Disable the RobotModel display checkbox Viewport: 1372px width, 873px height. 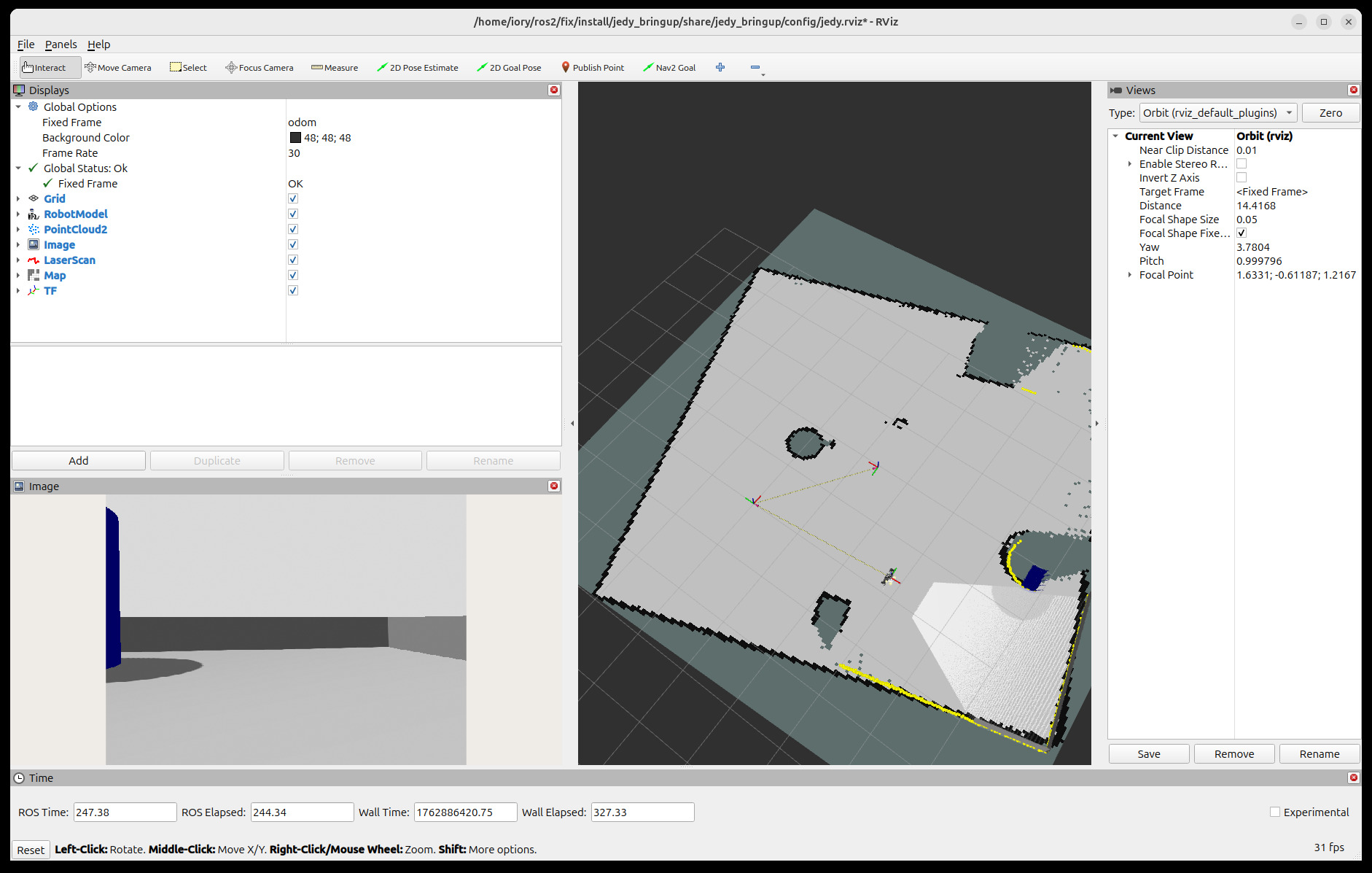pos(292,214)
